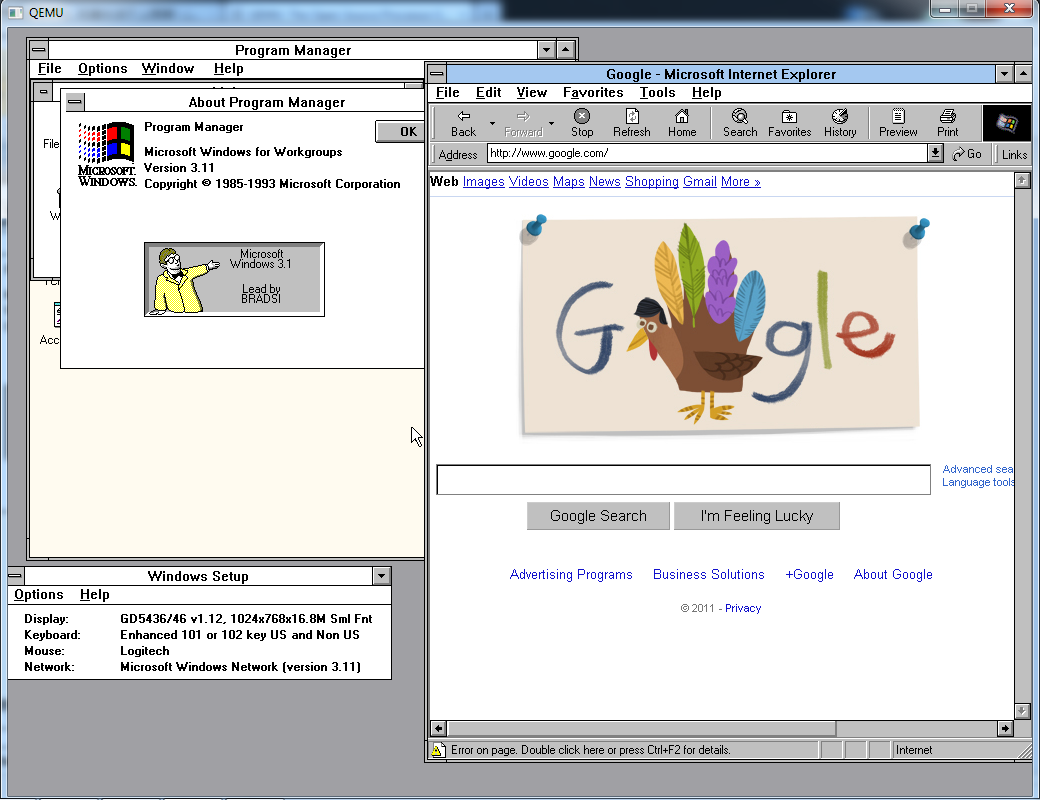Open the Language tools link
The image size is (1040, 800).
coord(978,482)
